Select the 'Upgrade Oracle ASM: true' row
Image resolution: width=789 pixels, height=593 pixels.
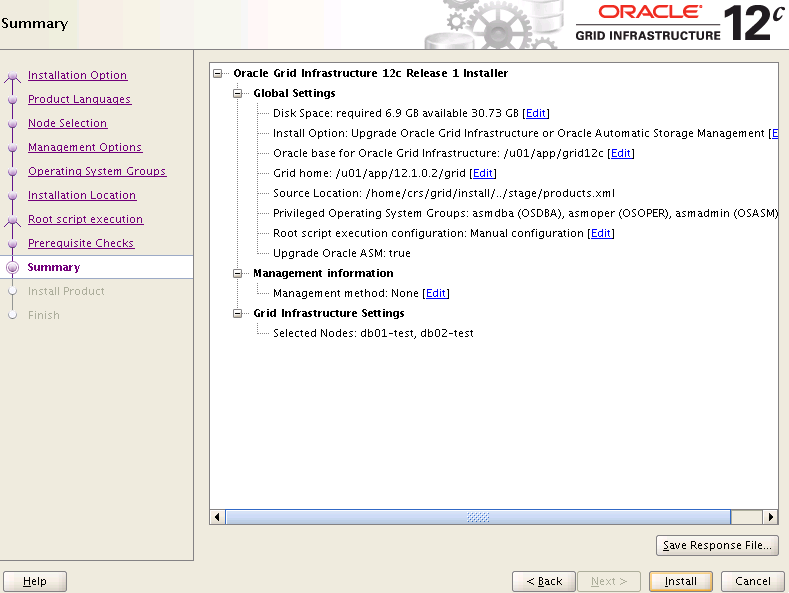click(342, 253)
